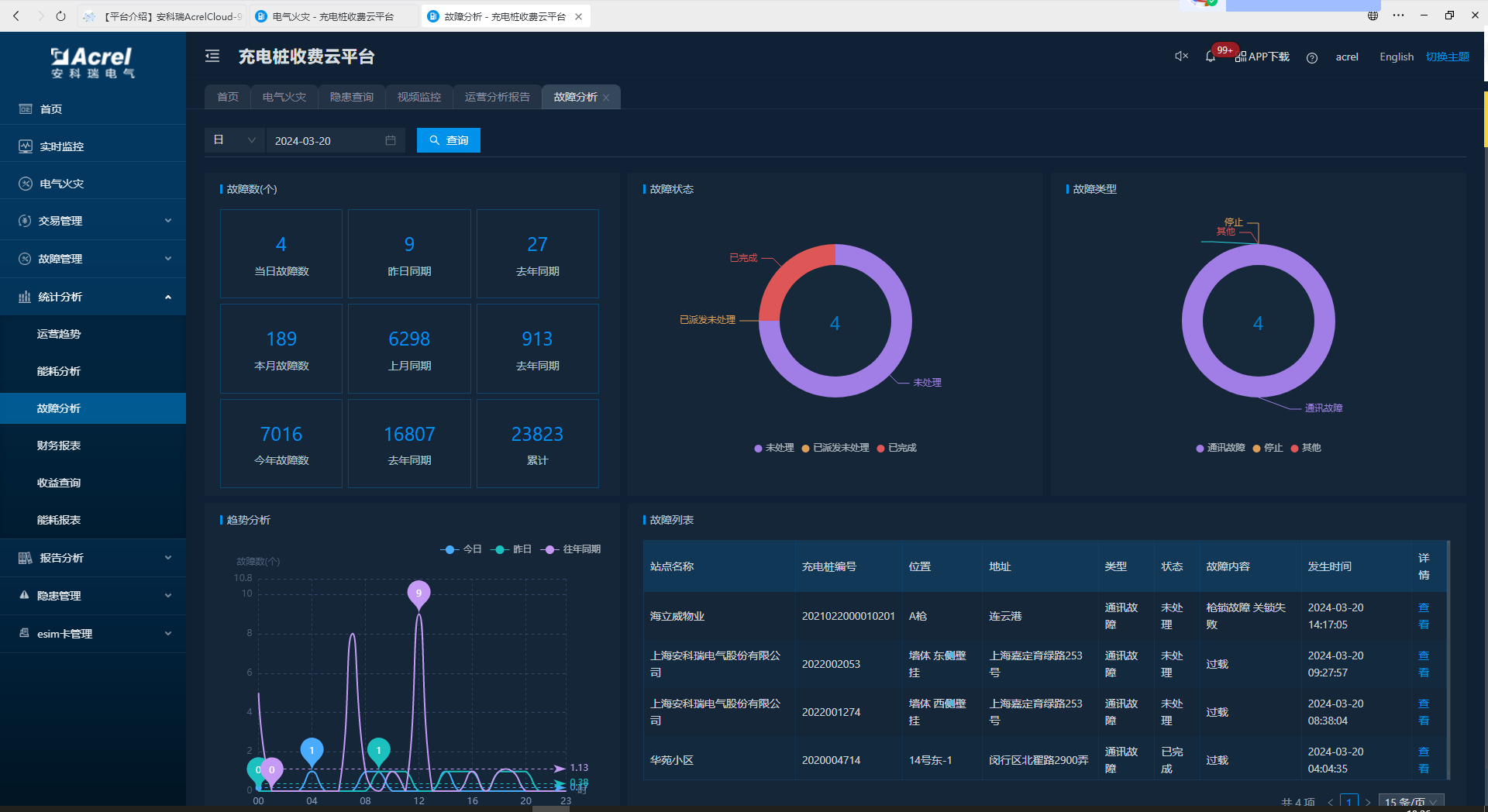Viewport: 1488px width, 812px height.
Task: Refresh the browser page
Action: (60, 15)
